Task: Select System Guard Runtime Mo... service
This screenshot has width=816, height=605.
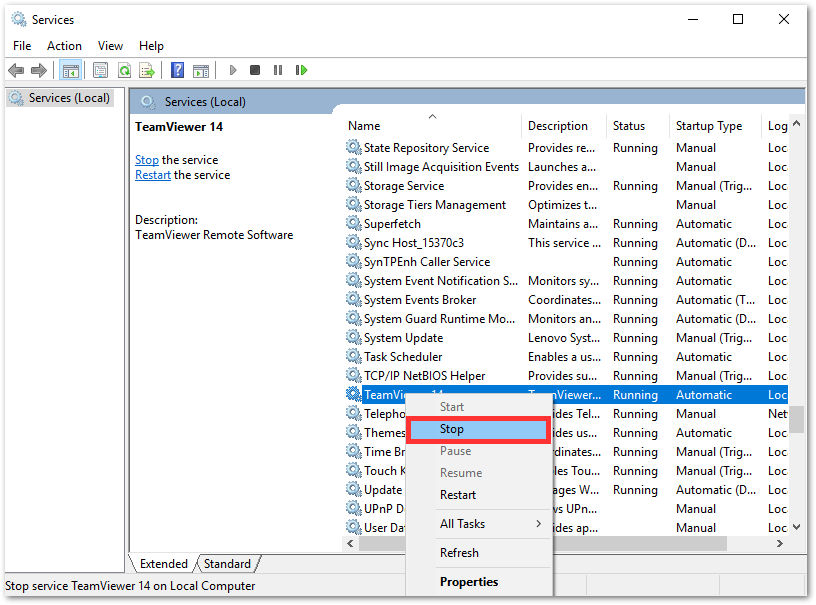Action: (x=566, y=318)
